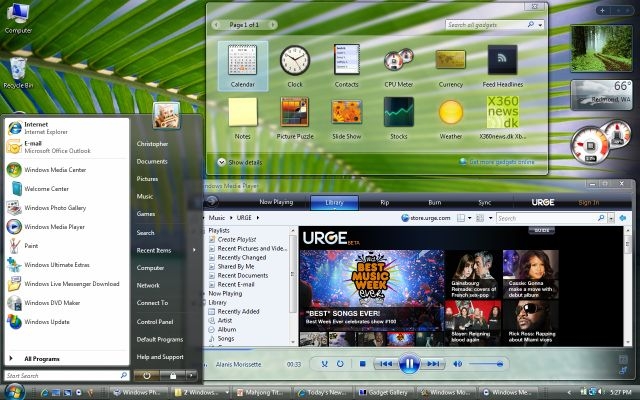Image resolution: width=640 pixels, height=400 pixels.
Task: Skip to the next track
Action: pyautogui.click(x=433, y=364)
